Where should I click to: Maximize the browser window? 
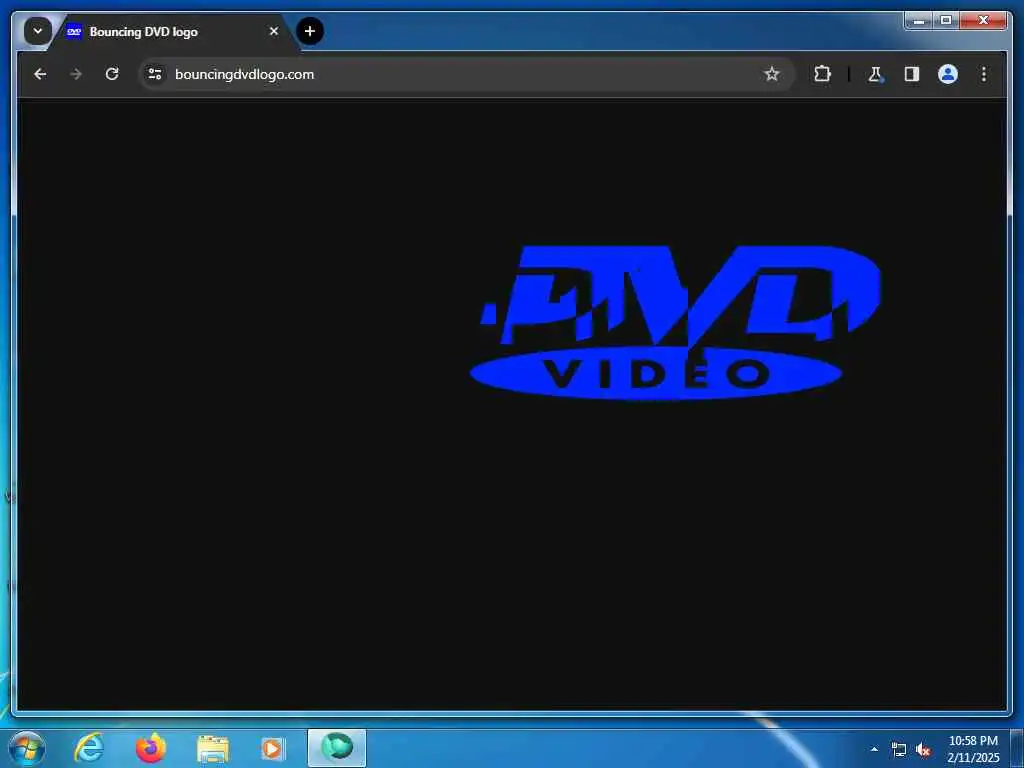pyautogui.click(x=946, y=21)
